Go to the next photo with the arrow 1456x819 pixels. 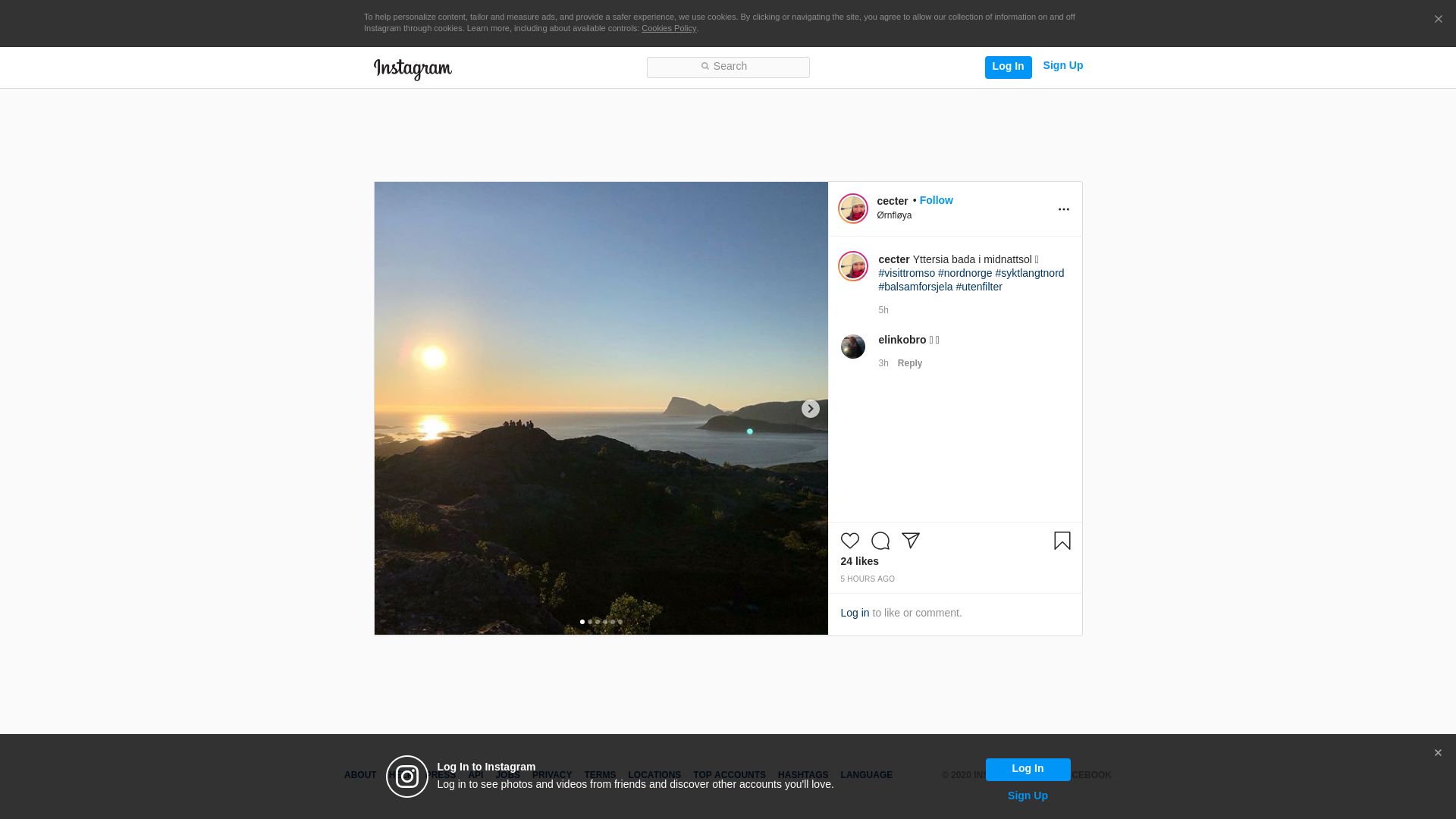810,409
